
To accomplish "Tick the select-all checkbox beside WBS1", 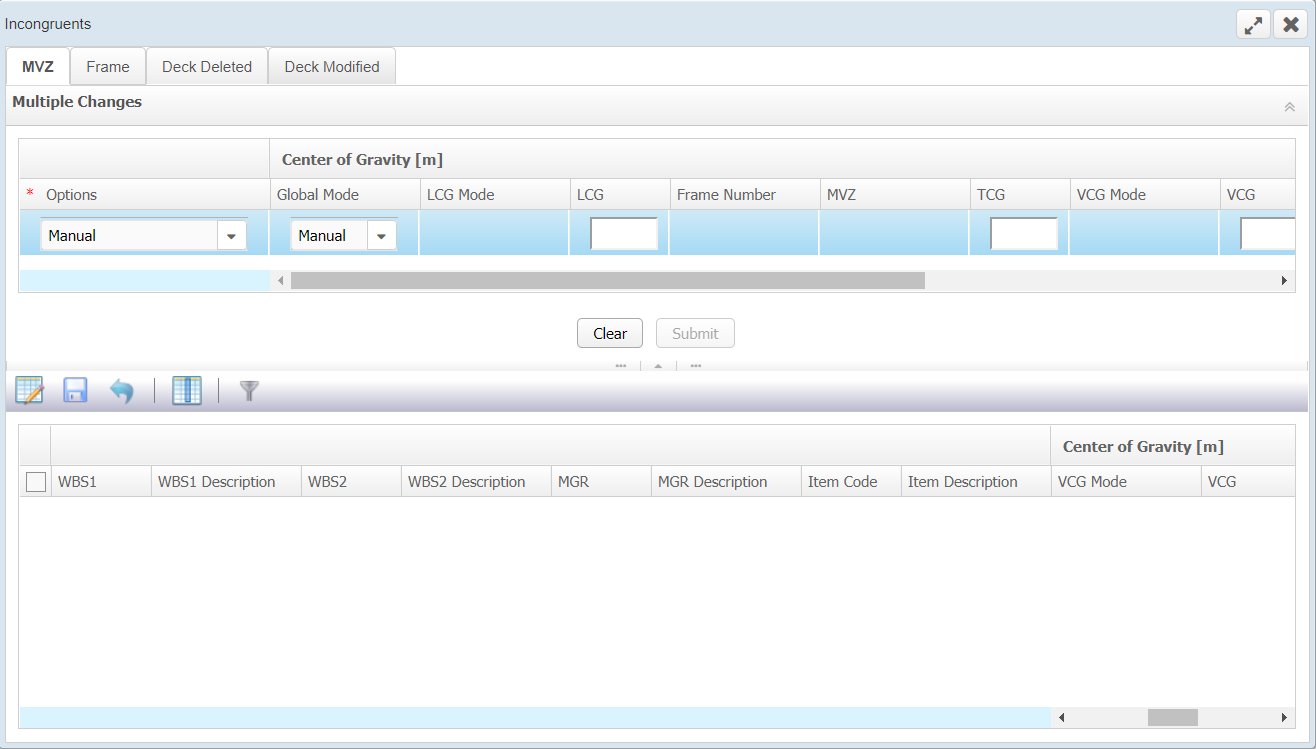I will tap(36, 482).
